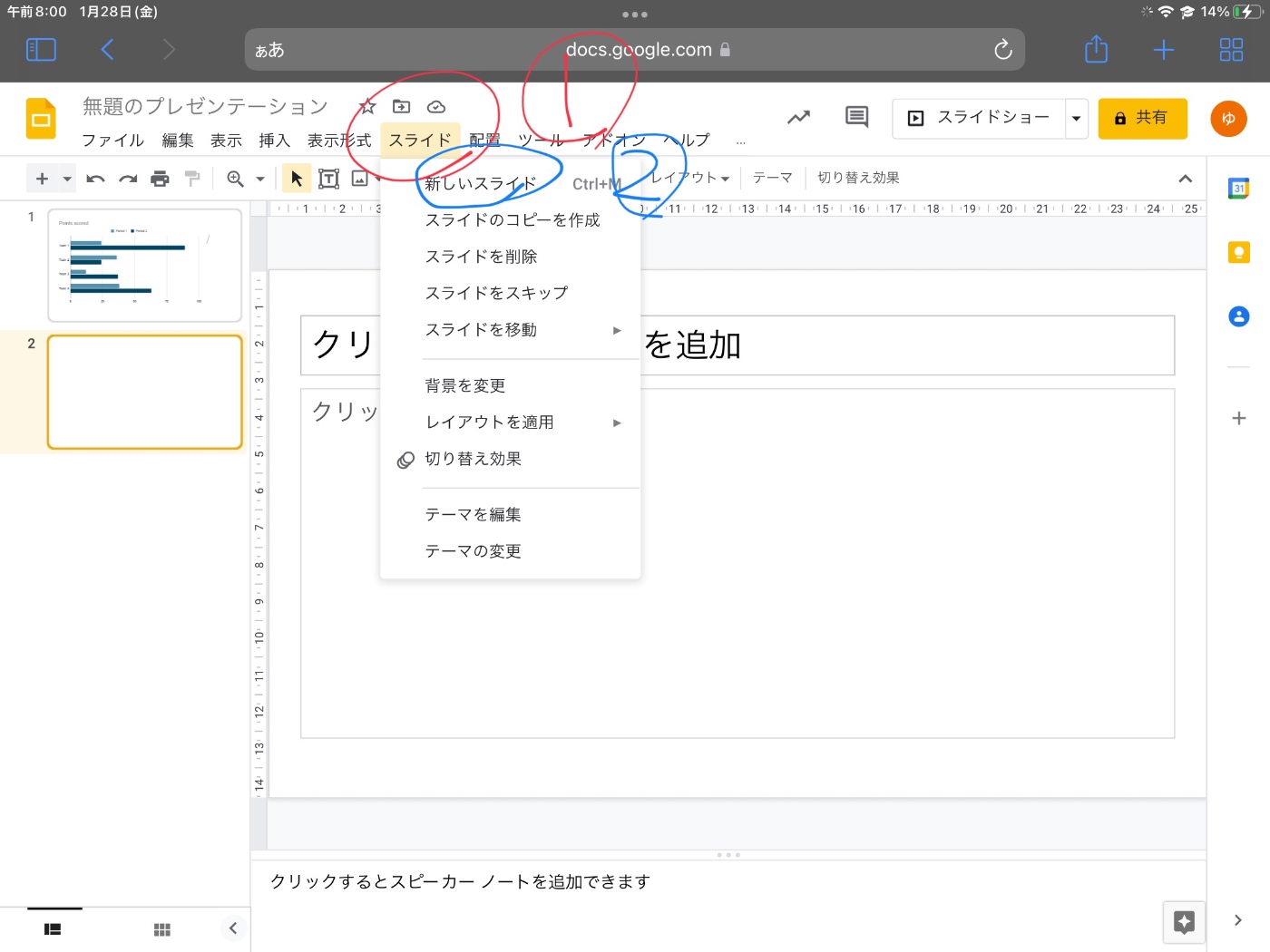This screenshot has height=952, width=1270.
Task: Select 切り替え効果 in the slide menu
Action: (511, 459)
